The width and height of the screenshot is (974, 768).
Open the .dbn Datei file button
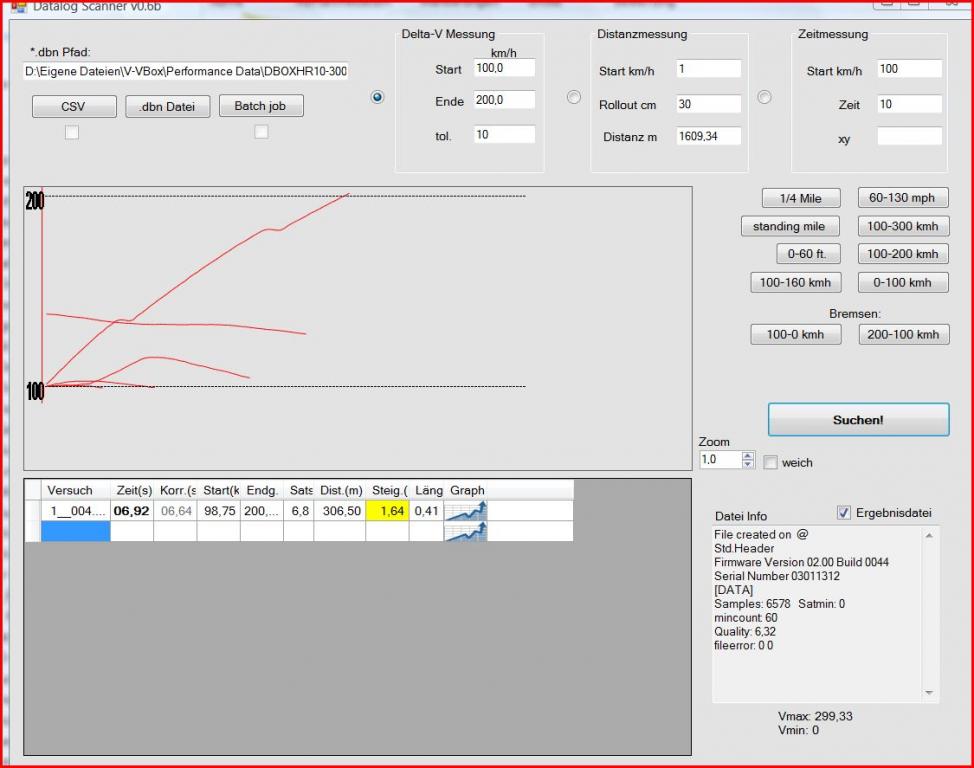tap(167, 106)
